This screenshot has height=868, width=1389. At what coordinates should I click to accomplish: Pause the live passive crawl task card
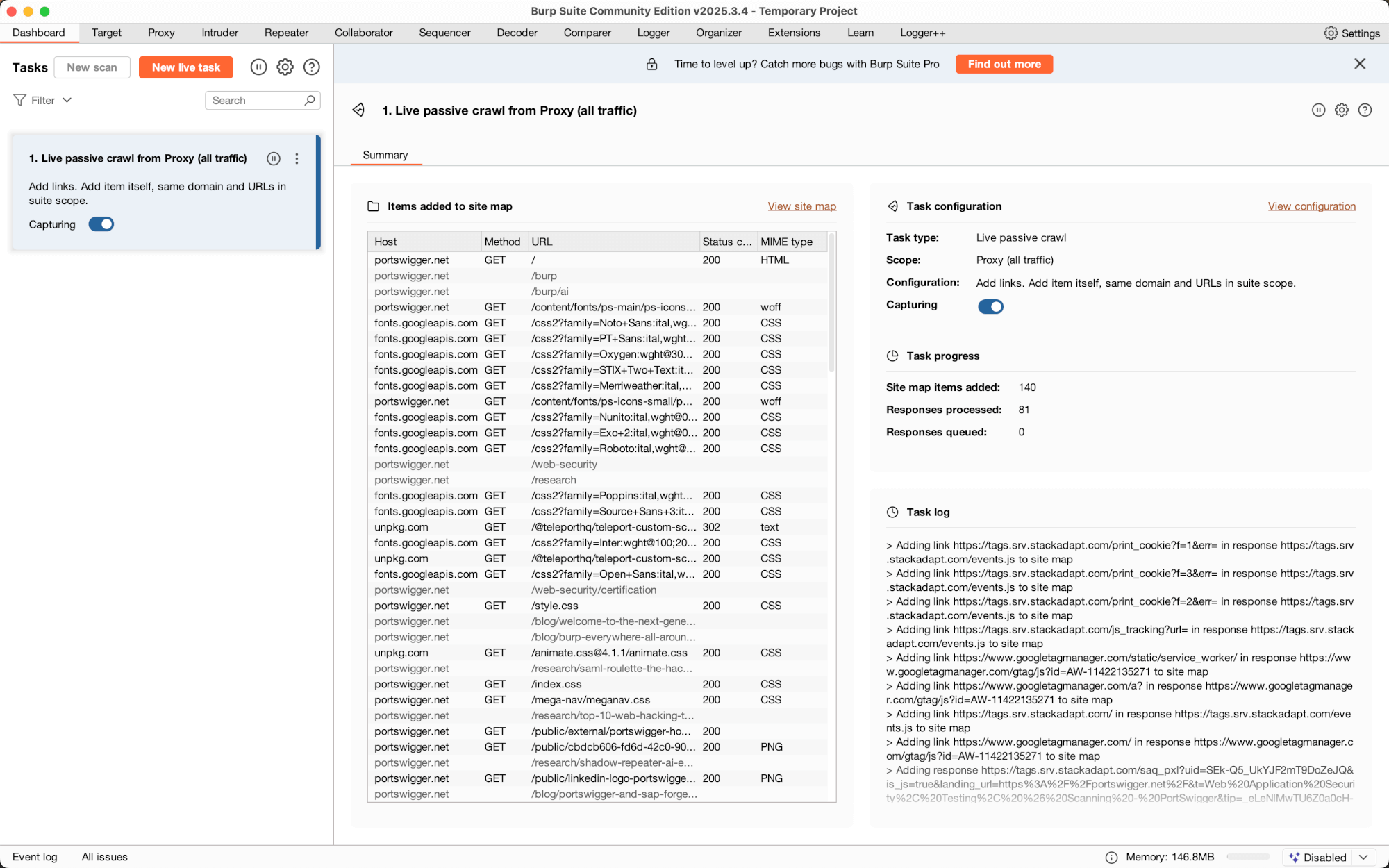274,159
